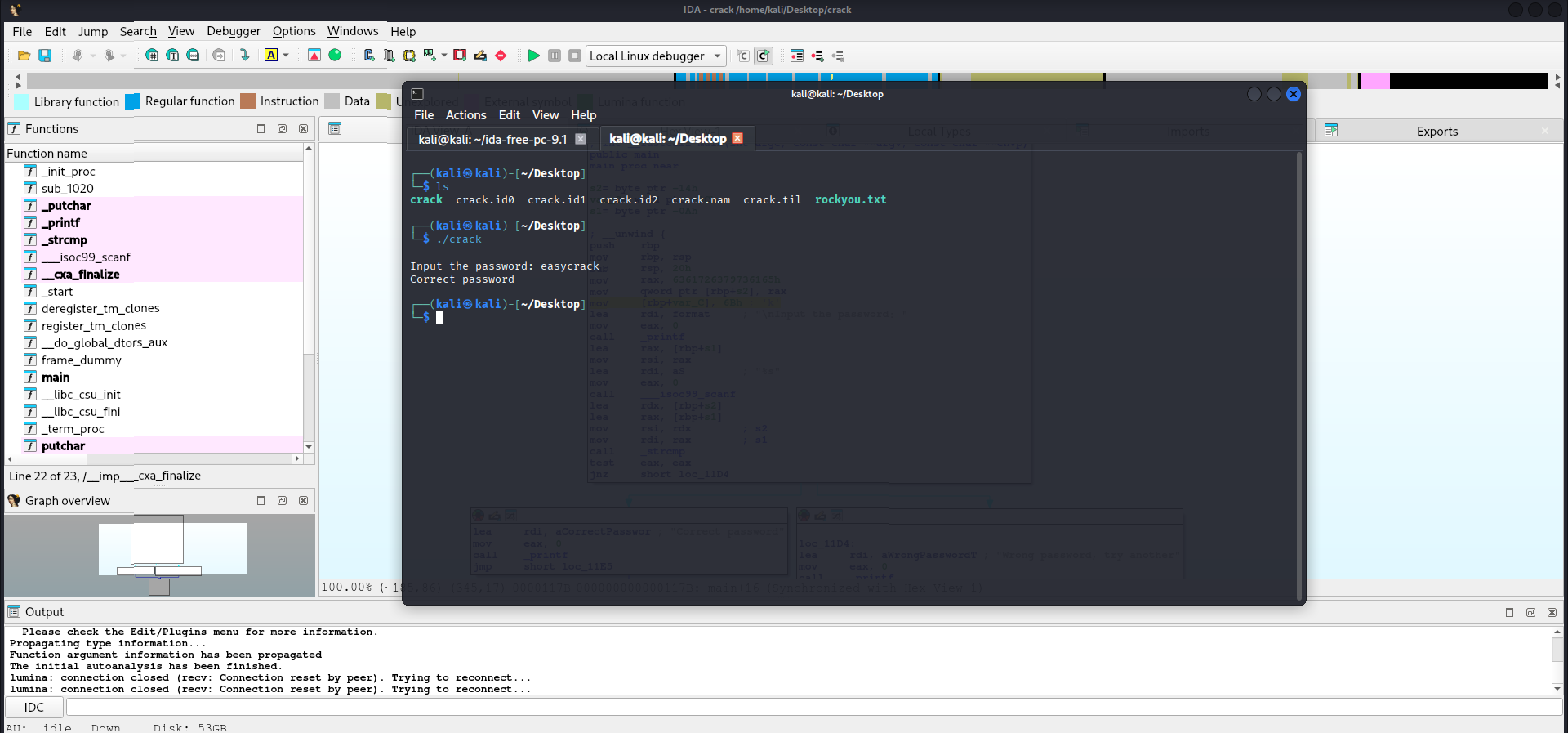Expand the dropdown arrow beside forward icon
This screenshot has width=1568, height=733.
123,56
